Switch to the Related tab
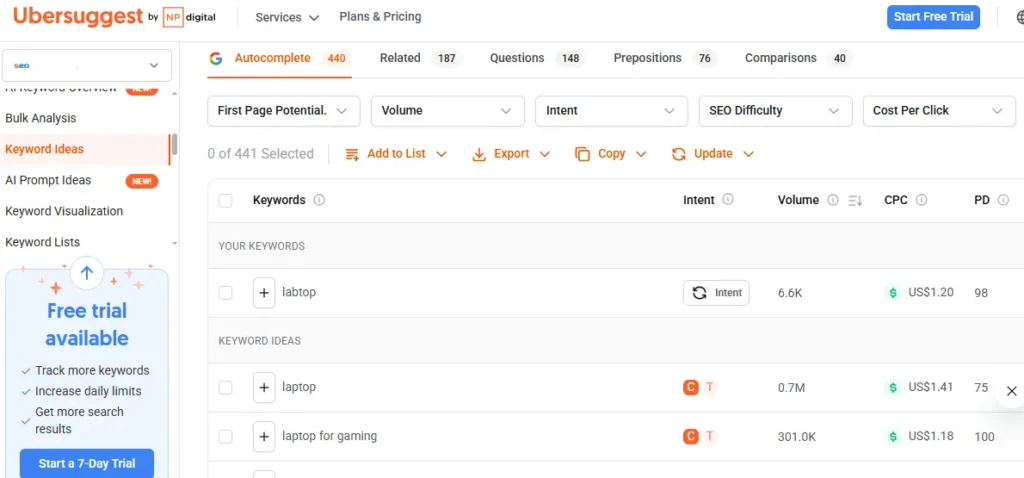 tap(420, 58)
